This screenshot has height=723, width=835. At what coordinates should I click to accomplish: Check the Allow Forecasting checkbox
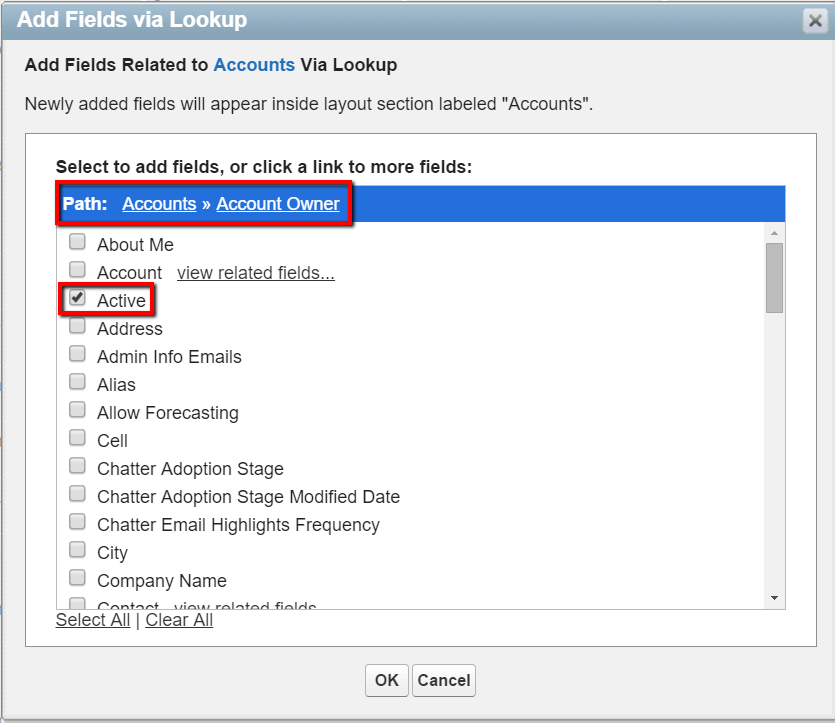pos(77,410)
